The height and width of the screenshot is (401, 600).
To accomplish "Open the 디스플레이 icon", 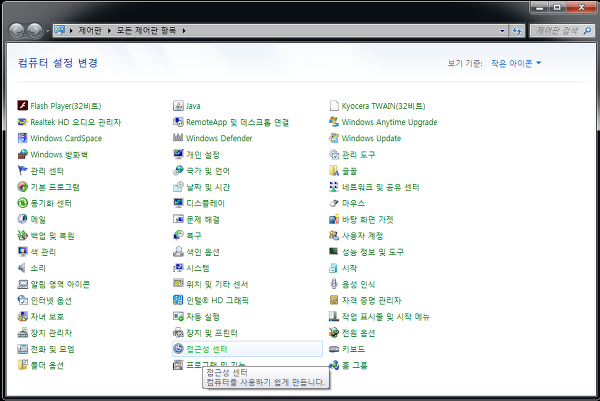I will (x=178, y=203).
